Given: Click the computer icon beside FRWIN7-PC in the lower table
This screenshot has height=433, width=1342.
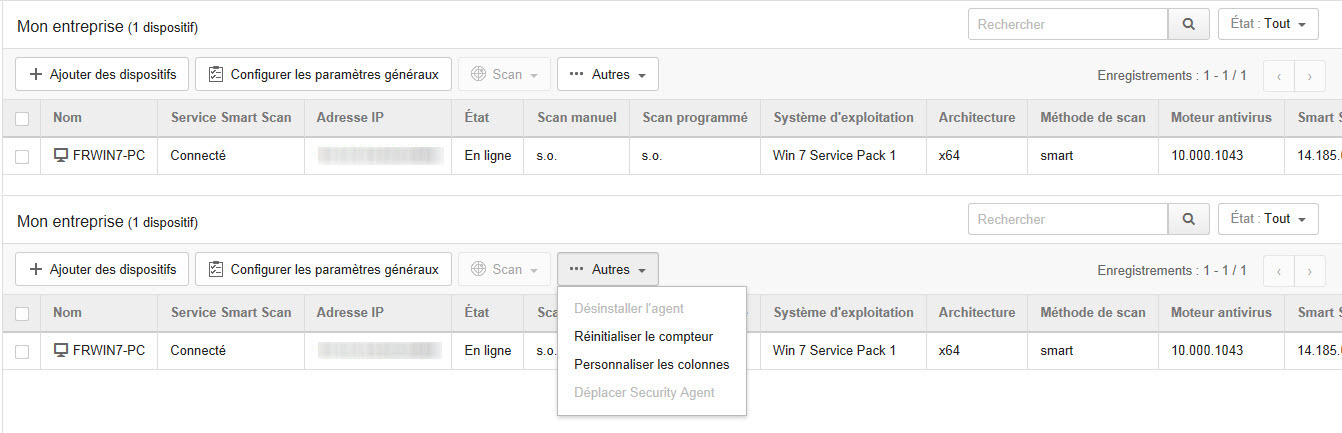Looking at the screenshot, I should [61, 351].
